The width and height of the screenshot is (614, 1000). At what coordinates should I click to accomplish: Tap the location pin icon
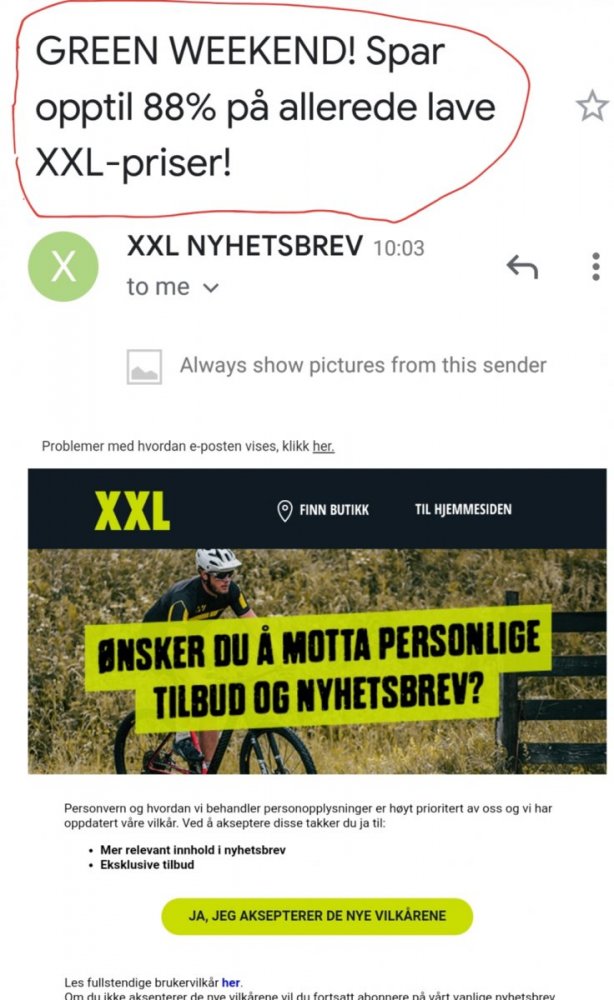click(x=285, y=510)
